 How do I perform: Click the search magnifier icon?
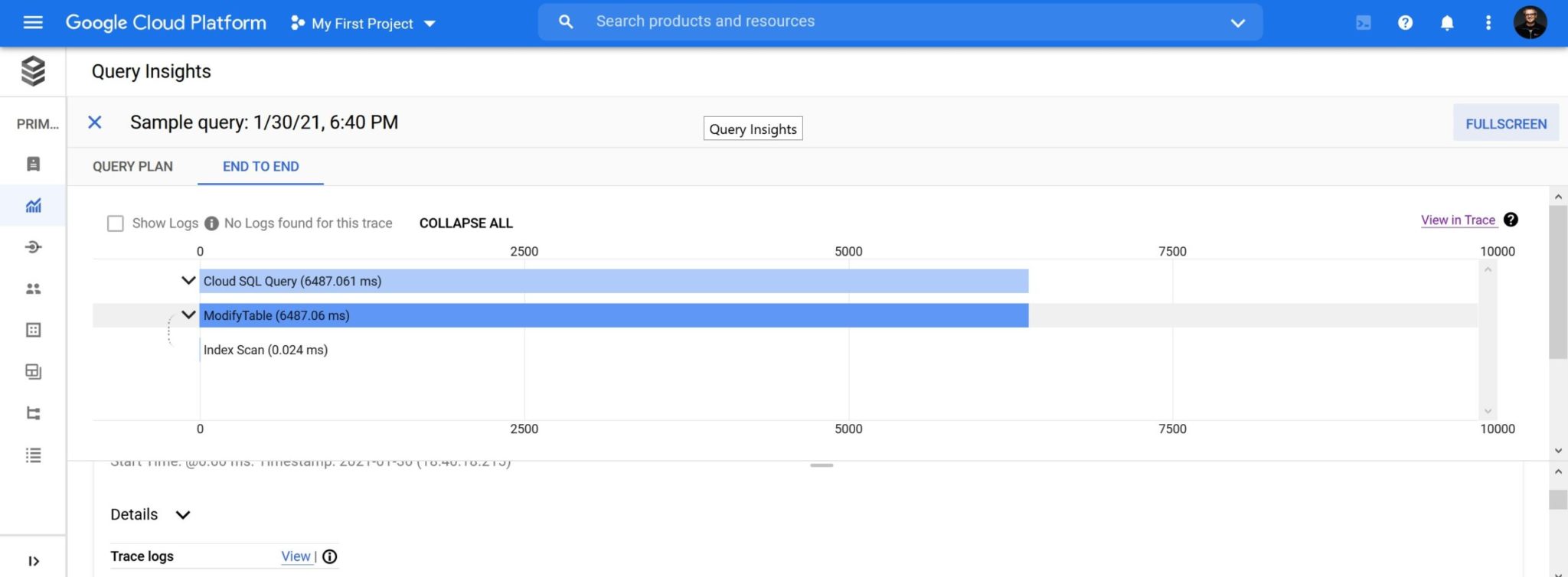[x=566, y=21]
